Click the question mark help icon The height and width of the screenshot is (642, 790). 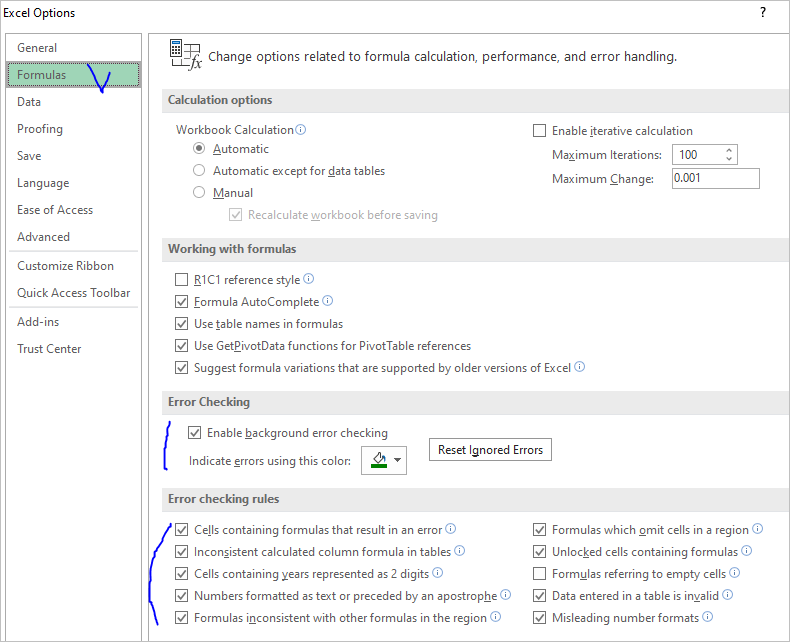tap(763, 12)
